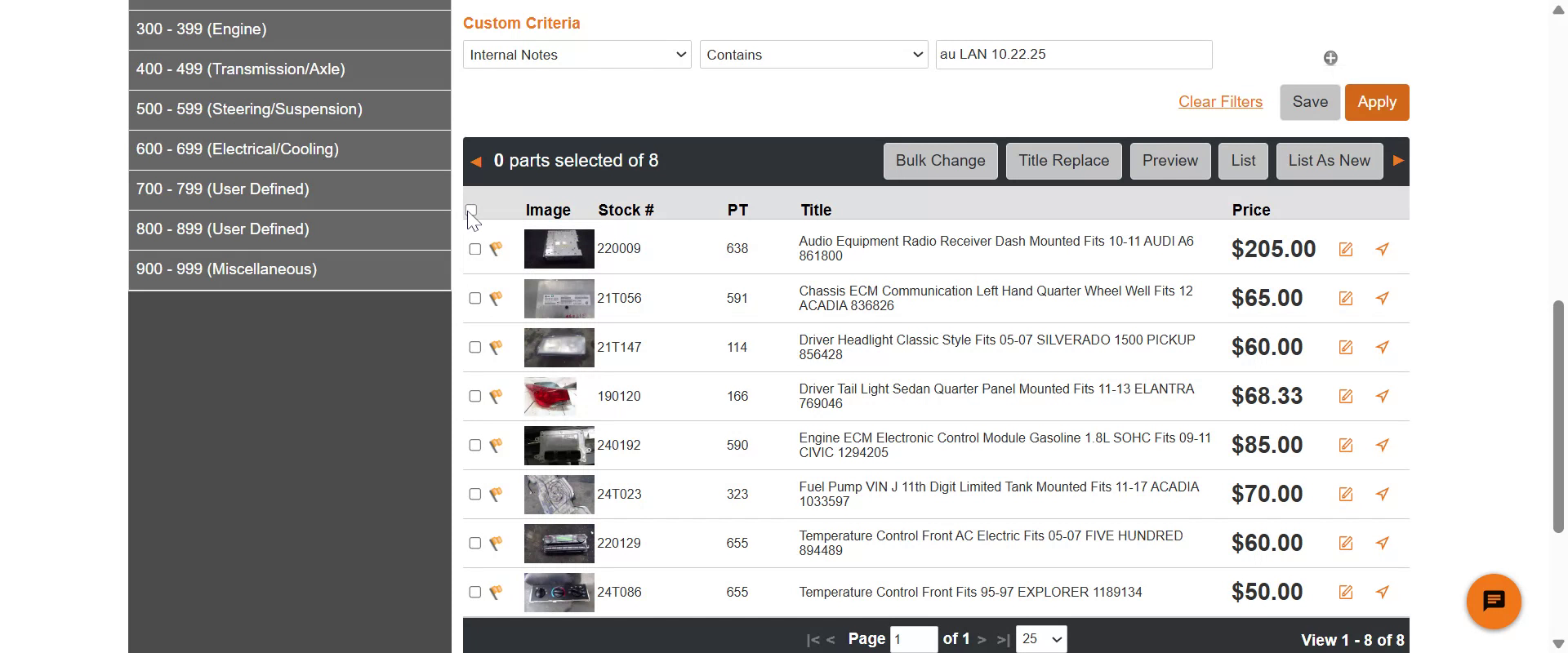
Task: Select the 600 - 699 (Electrical/Cooling) category
Action: coord(290,149)
